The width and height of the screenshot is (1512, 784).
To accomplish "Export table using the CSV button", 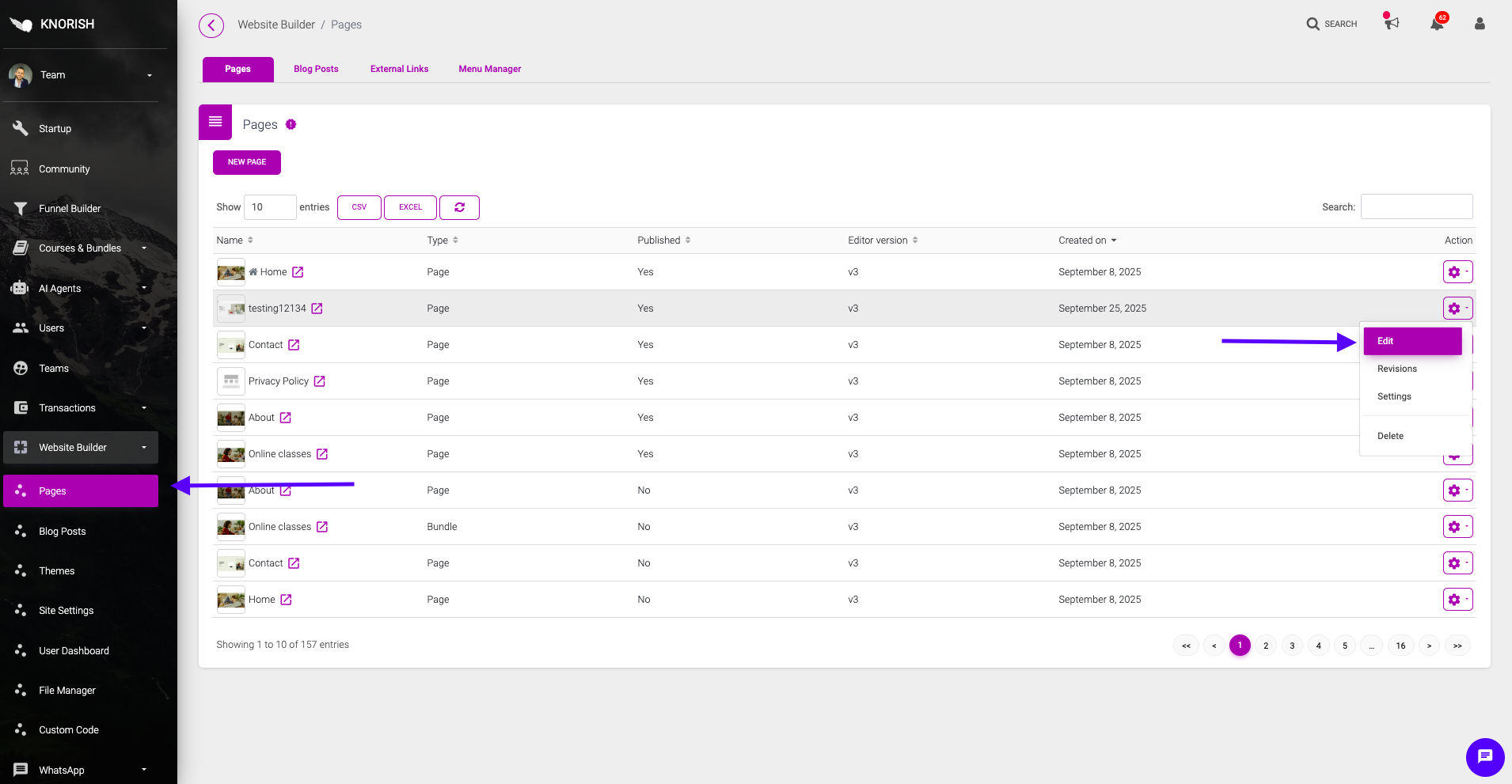I will click(x=359, y=207).
